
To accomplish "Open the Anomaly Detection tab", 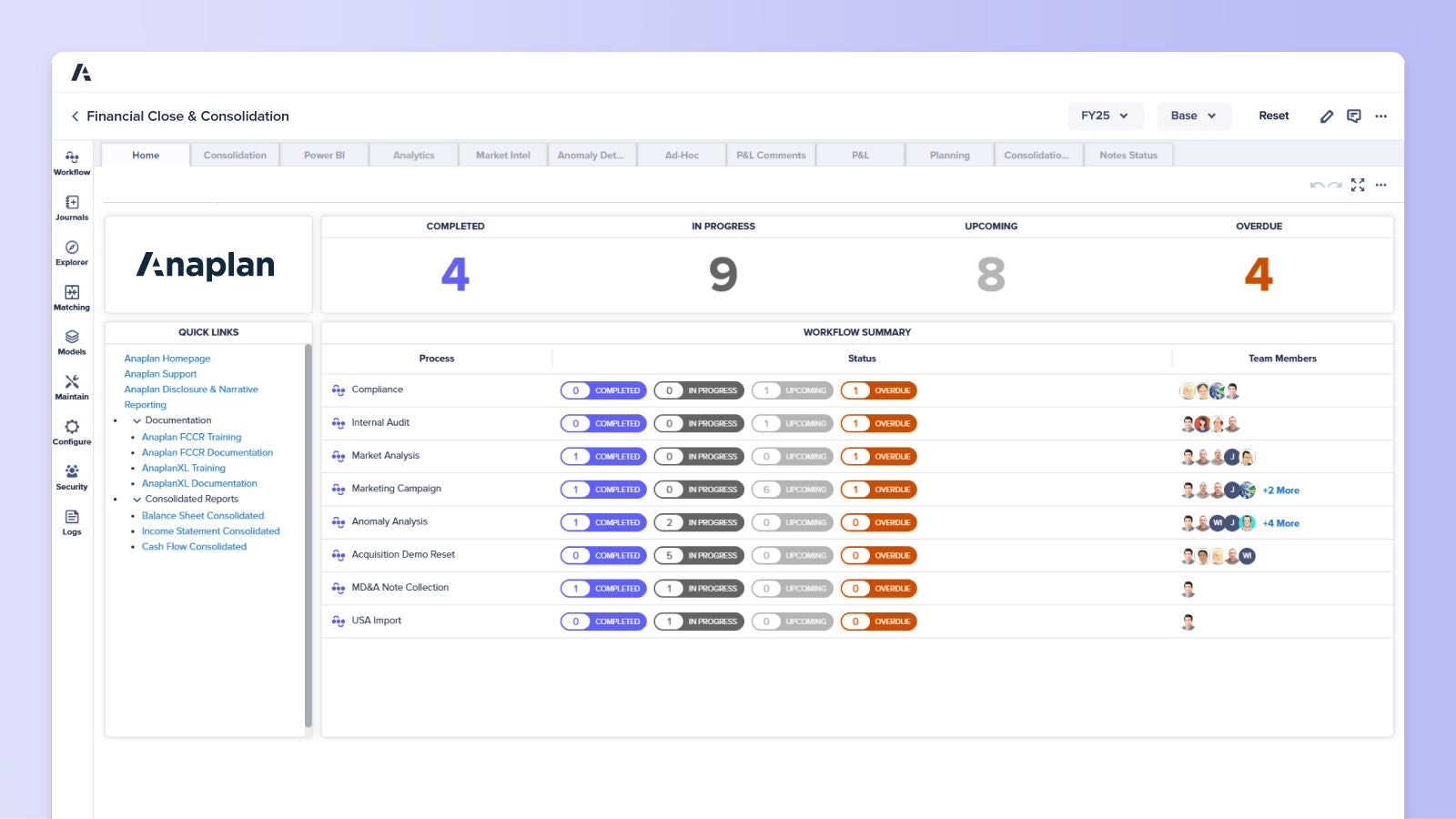I will 591,155.
